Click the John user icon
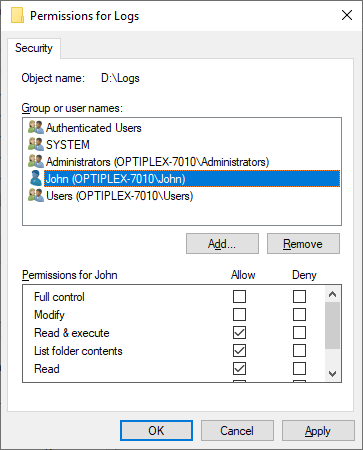Viewport: 363px width, 450px height. 36,178
